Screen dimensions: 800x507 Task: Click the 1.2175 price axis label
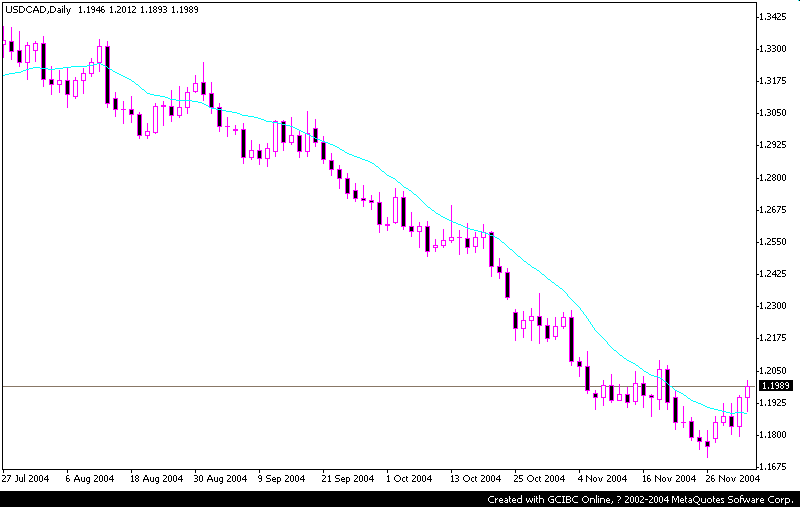pyautogui.click(x=772, y=338)
